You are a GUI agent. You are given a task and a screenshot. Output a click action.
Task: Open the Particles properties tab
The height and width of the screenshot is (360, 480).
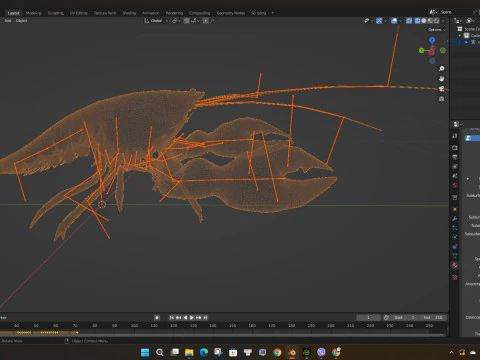(x=455, y=228)
